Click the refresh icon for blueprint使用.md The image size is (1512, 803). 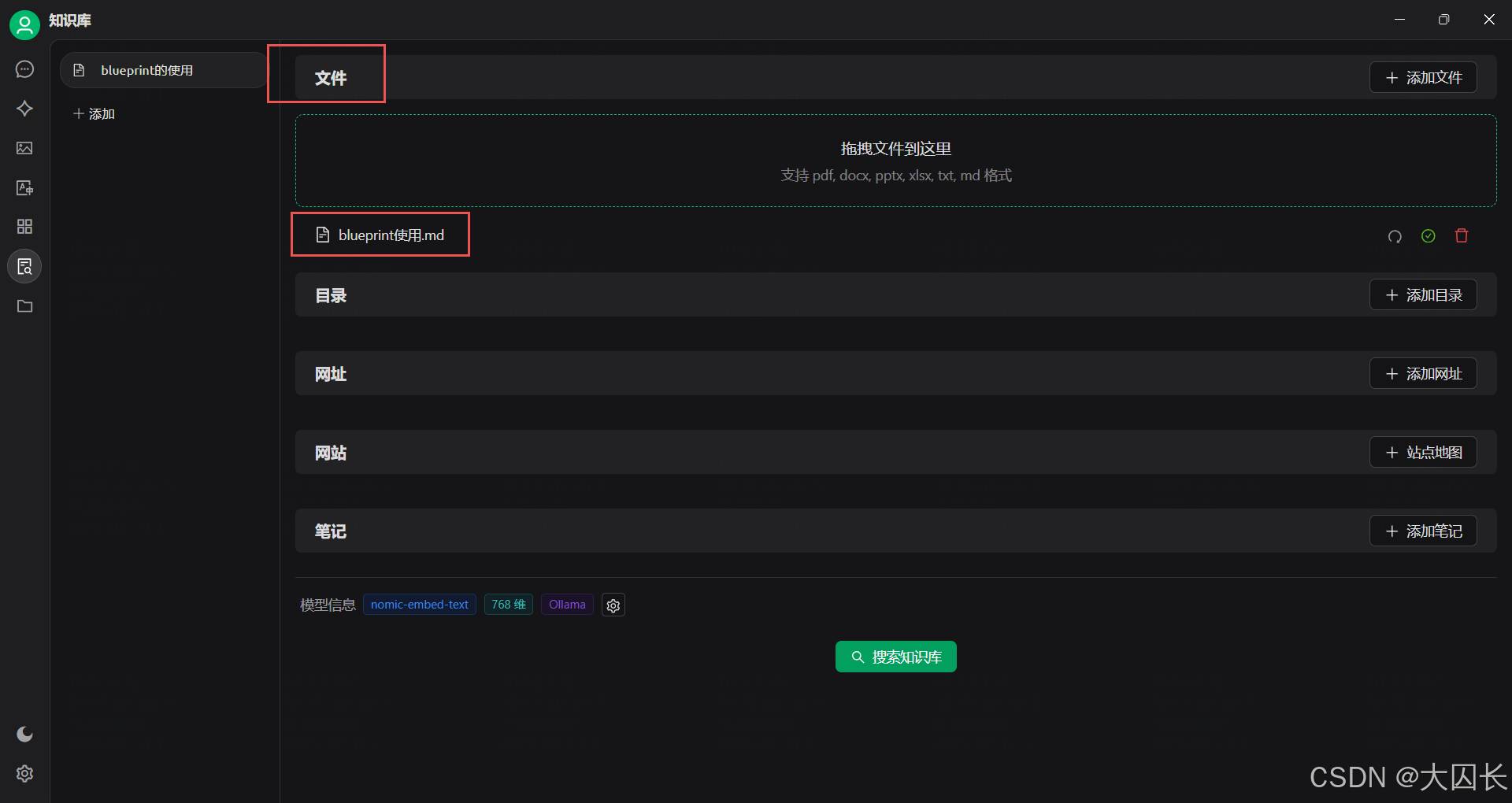tap(1395, 236)
